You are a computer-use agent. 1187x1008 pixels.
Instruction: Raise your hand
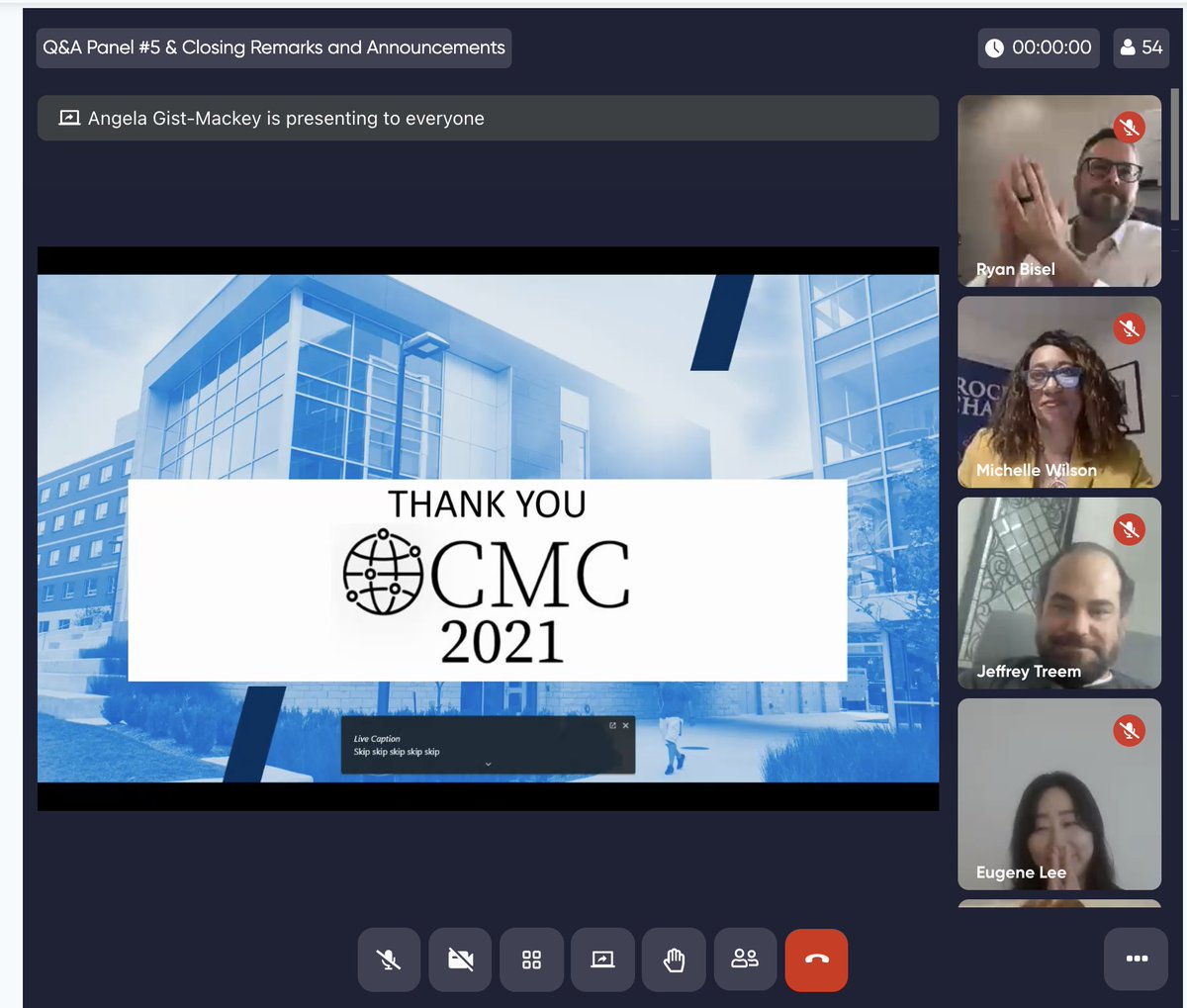click(674, 960)
